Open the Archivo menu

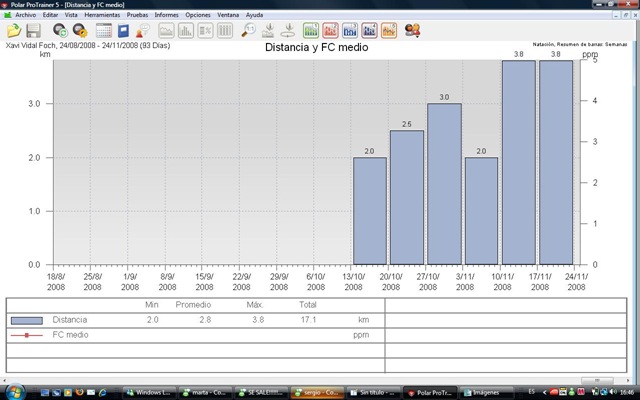(x=25, y=15)
